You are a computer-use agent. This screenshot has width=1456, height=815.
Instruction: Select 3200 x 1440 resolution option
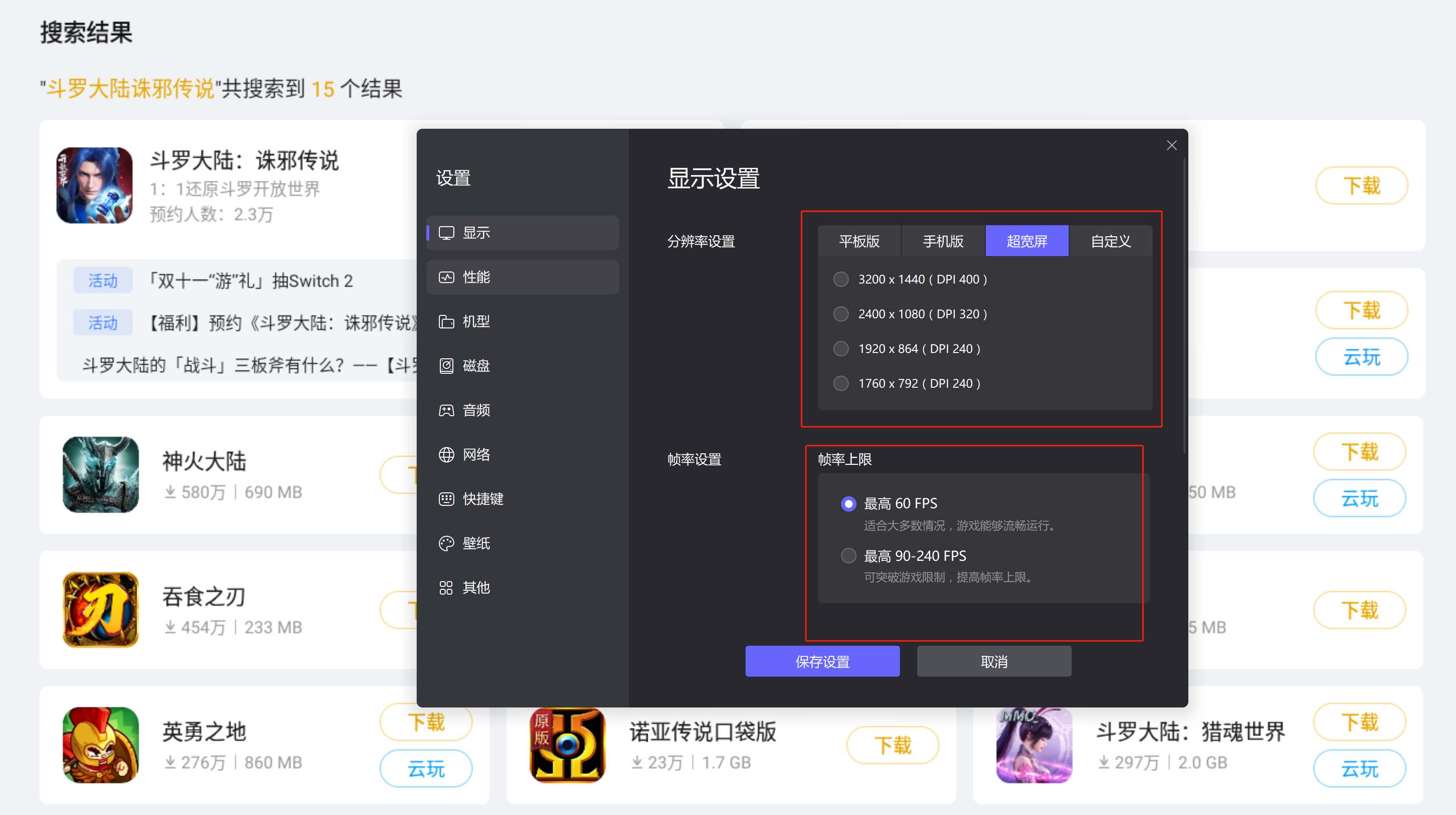point(841,279)
